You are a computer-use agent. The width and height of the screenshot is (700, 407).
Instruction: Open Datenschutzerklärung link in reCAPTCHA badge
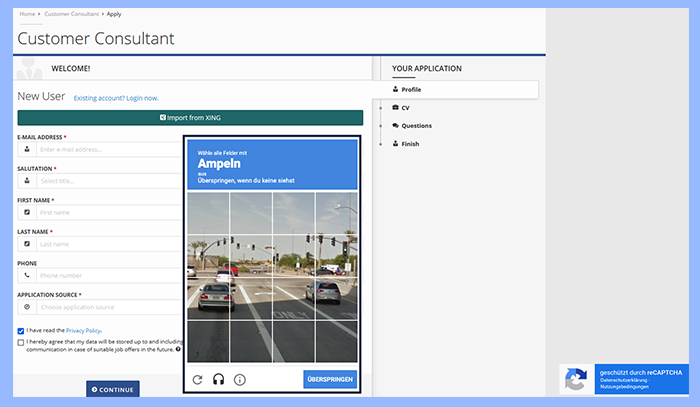click(624, 380)
